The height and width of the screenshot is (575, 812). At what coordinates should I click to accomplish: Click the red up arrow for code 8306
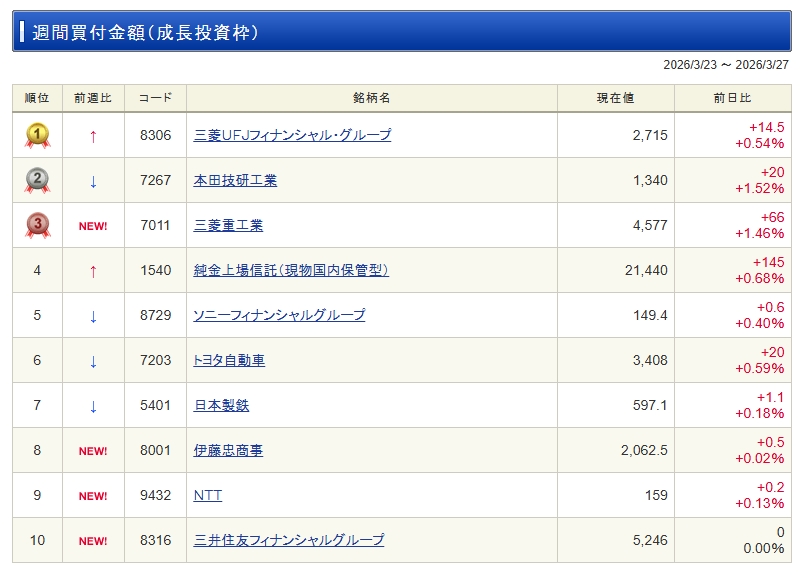click(93, 136)
